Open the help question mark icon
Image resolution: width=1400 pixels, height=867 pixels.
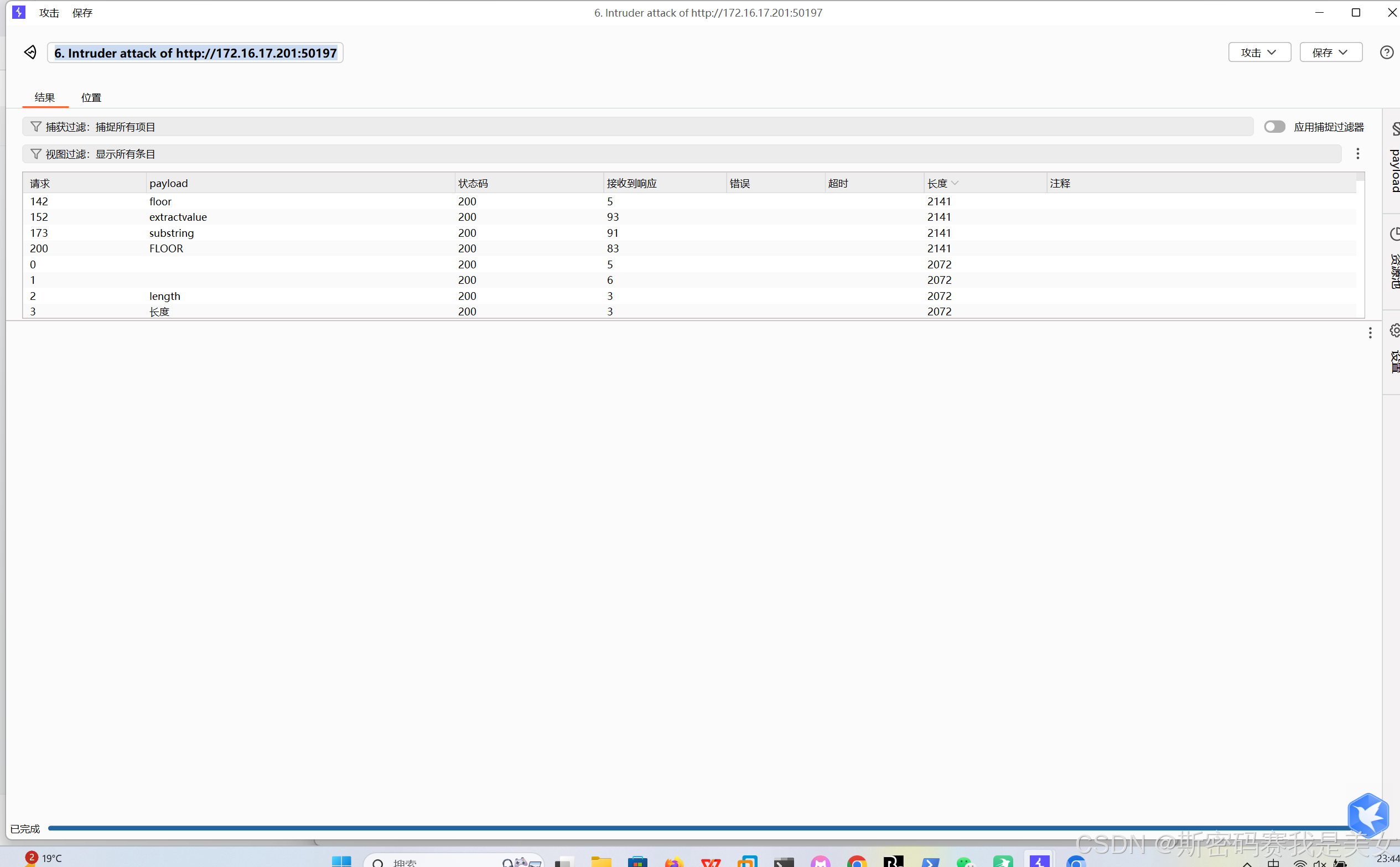1386,53
